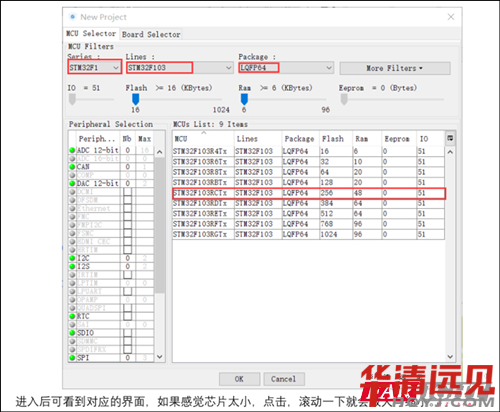The width and height of the screenshot is (500, 412).
Task: Switch to the MCU Selector tab
Action: click(91, 34)
